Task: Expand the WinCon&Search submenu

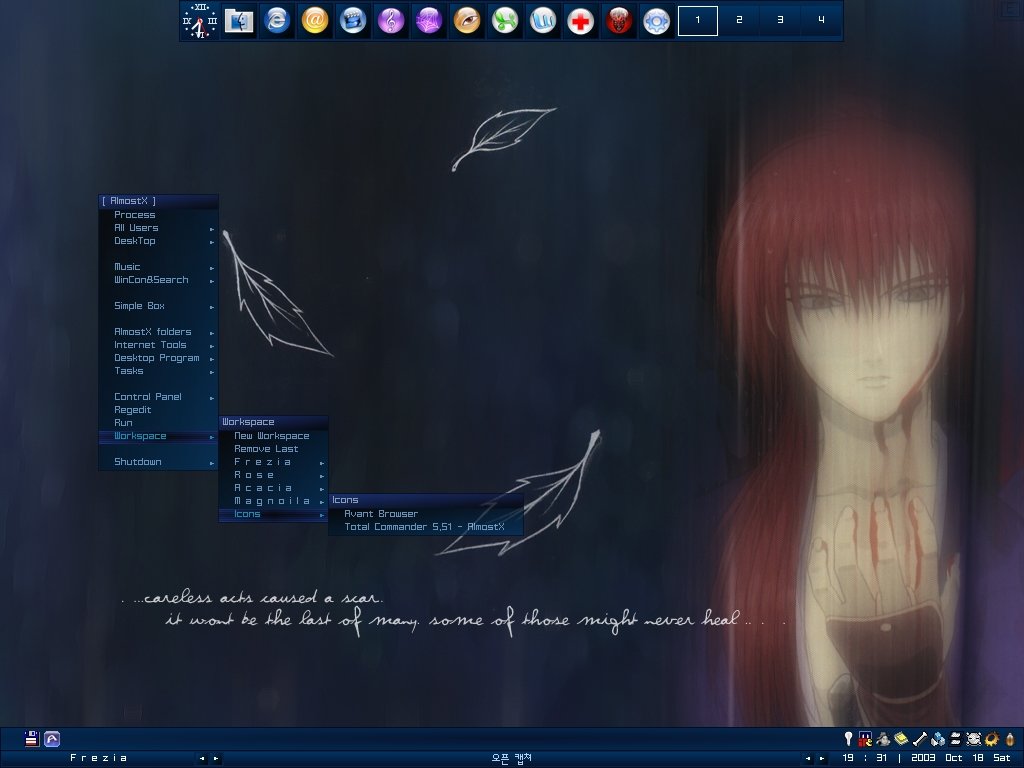Action: [x=159, y=280]
